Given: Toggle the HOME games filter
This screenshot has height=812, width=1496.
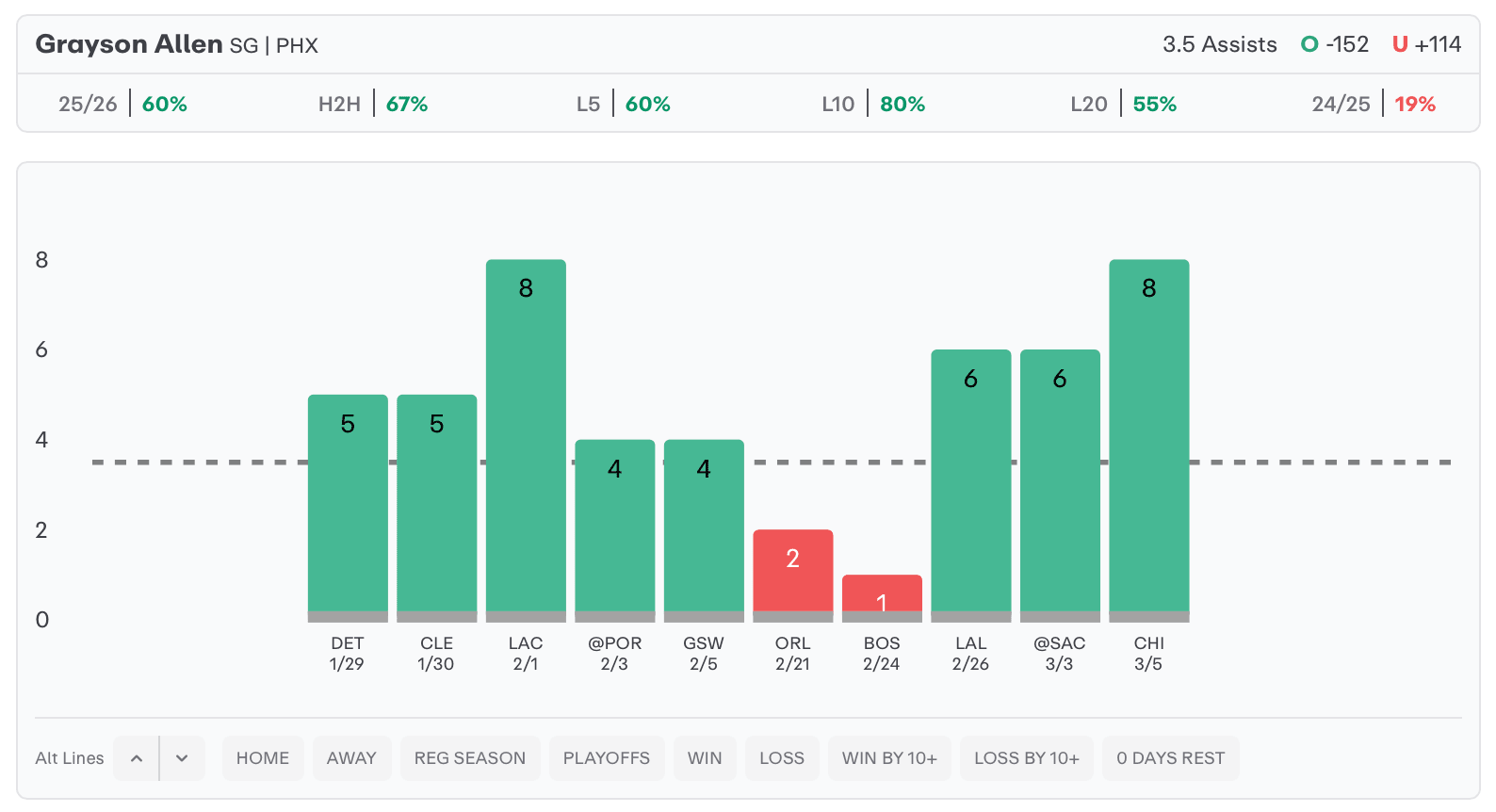Looking at the screenshot, I should coord(263,758).
